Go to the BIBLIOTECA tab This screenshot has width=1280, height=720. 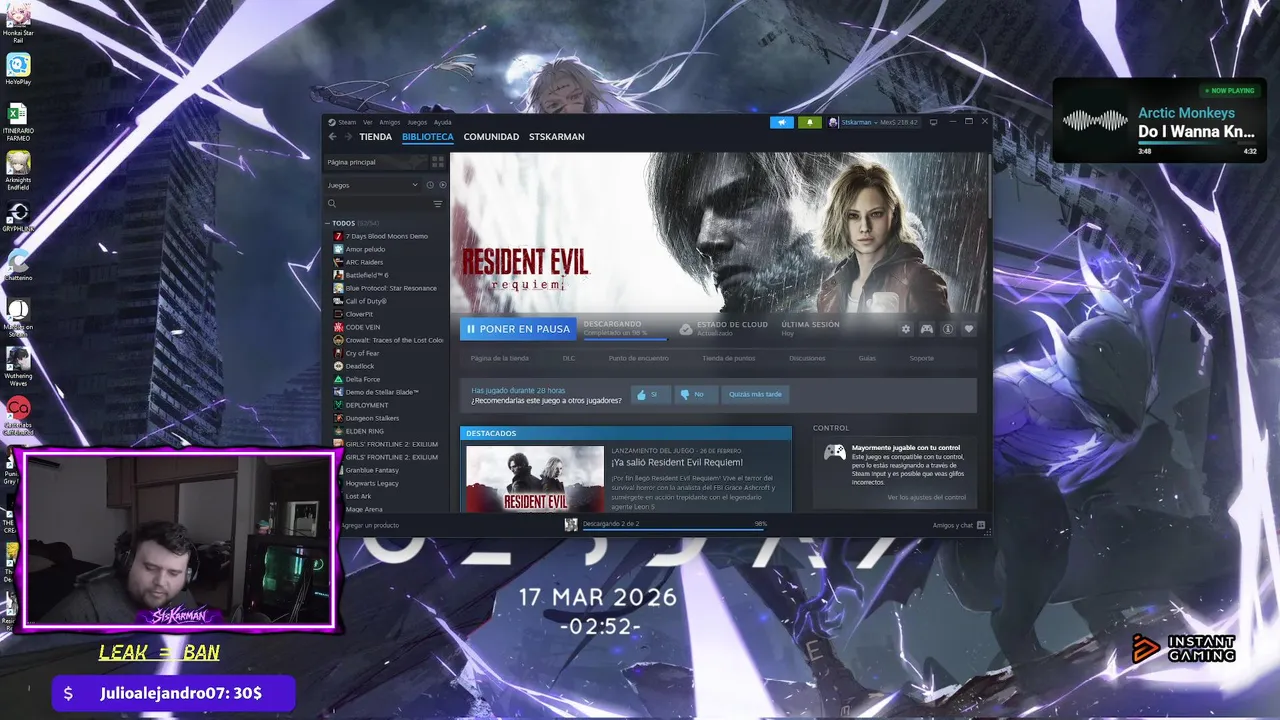pos(428,137)
